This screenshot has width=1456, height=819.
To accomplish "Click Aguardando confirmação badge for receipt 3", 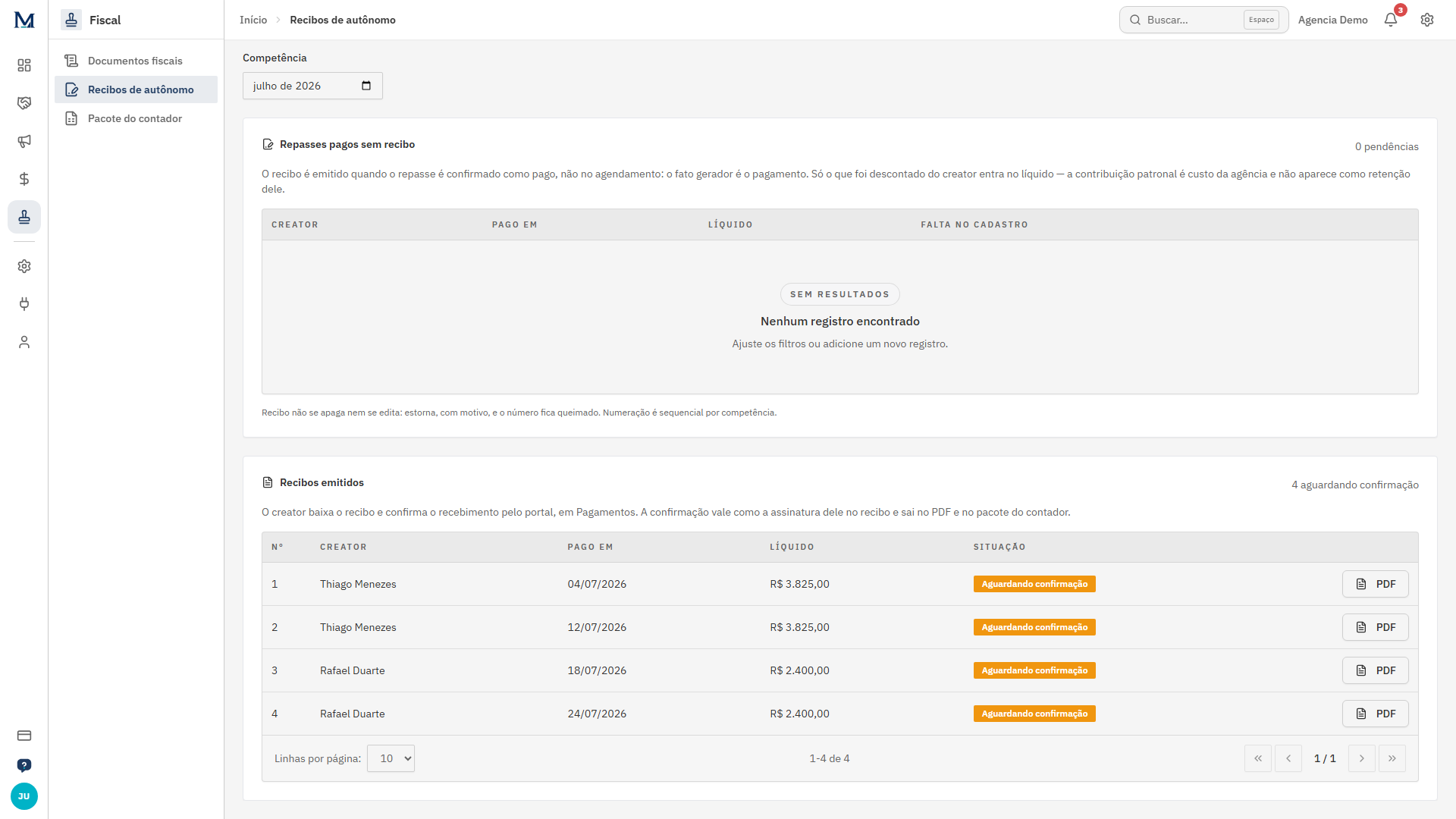I will (x=1034, y=670).
